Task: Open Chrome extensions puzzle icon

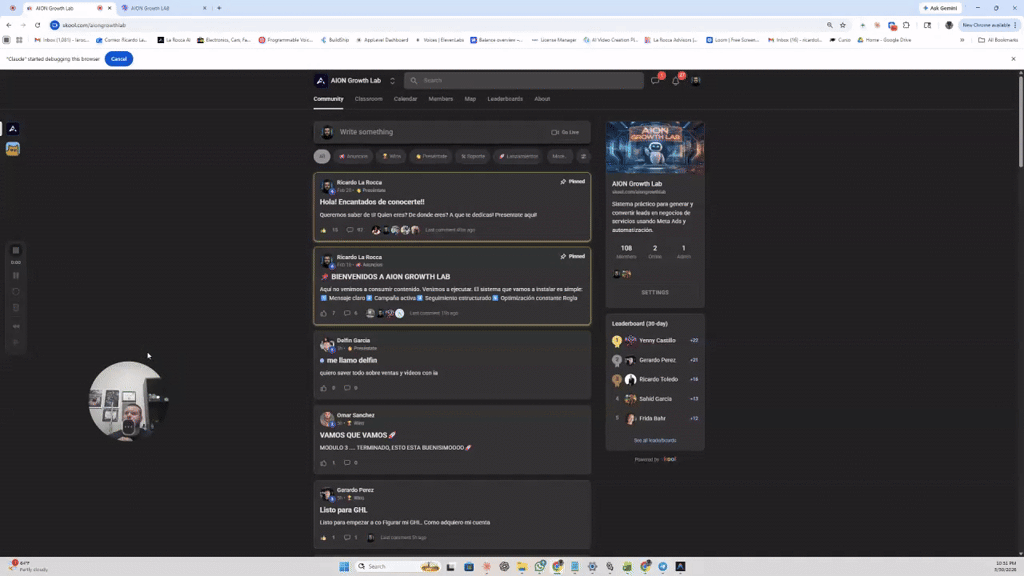Action: point(906,25)
